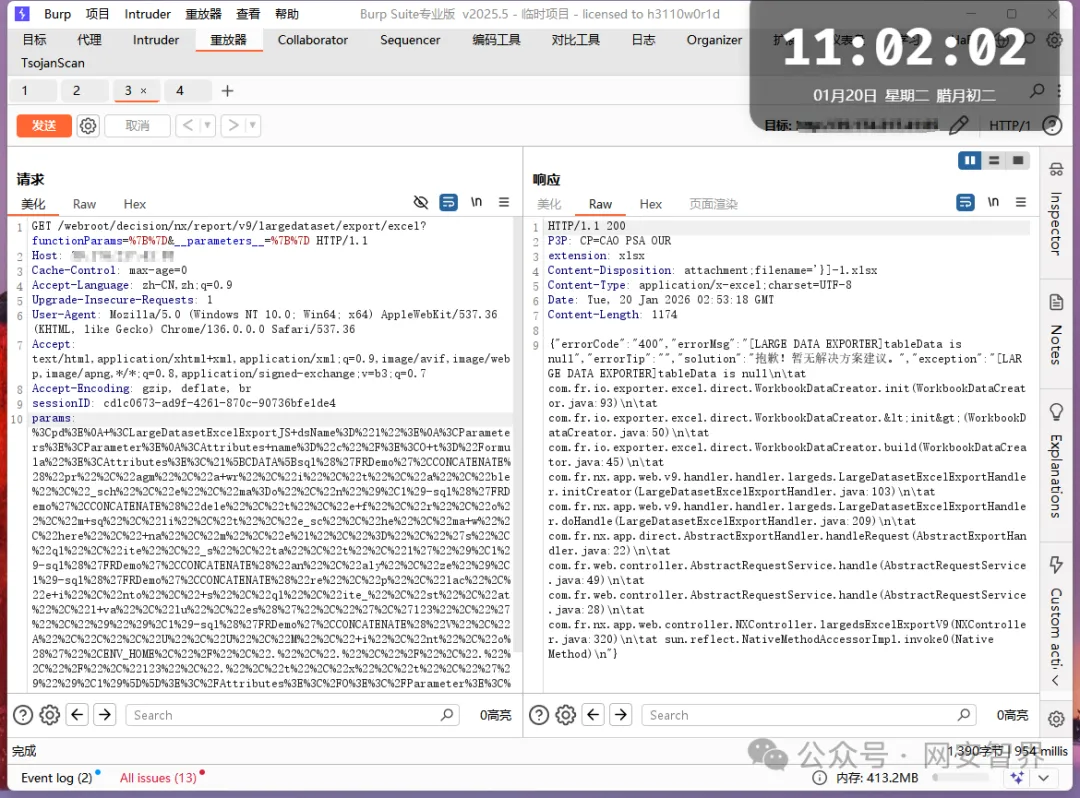Open response panel options menu
Screen dimensions: 1080x798
[x=1021, y=202]
